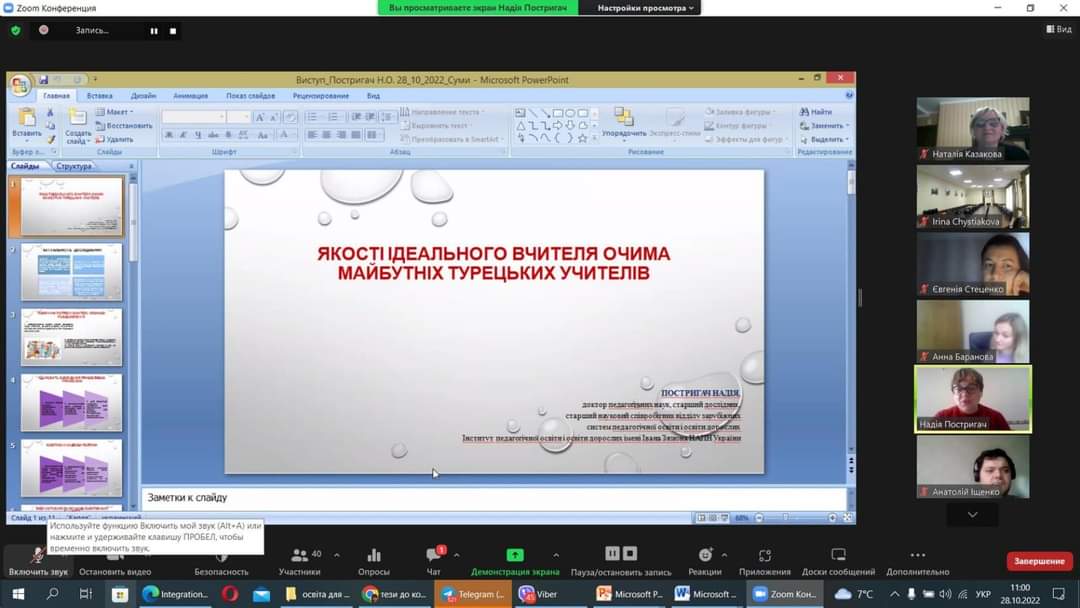Open the Apps icon in Zoom

(765, 558)
